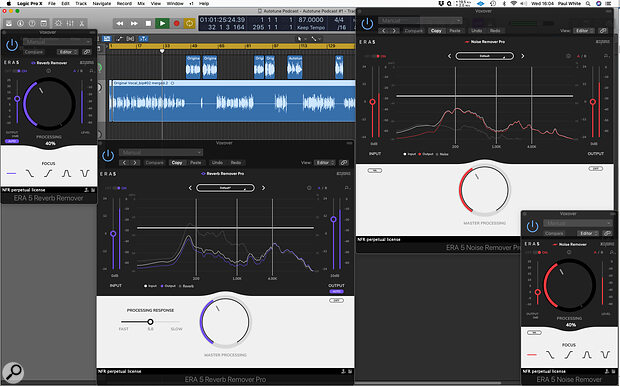620x386 pixels.
Task: Click input level slider in Noise Remover Pro
Action: [x=372, y=102]
